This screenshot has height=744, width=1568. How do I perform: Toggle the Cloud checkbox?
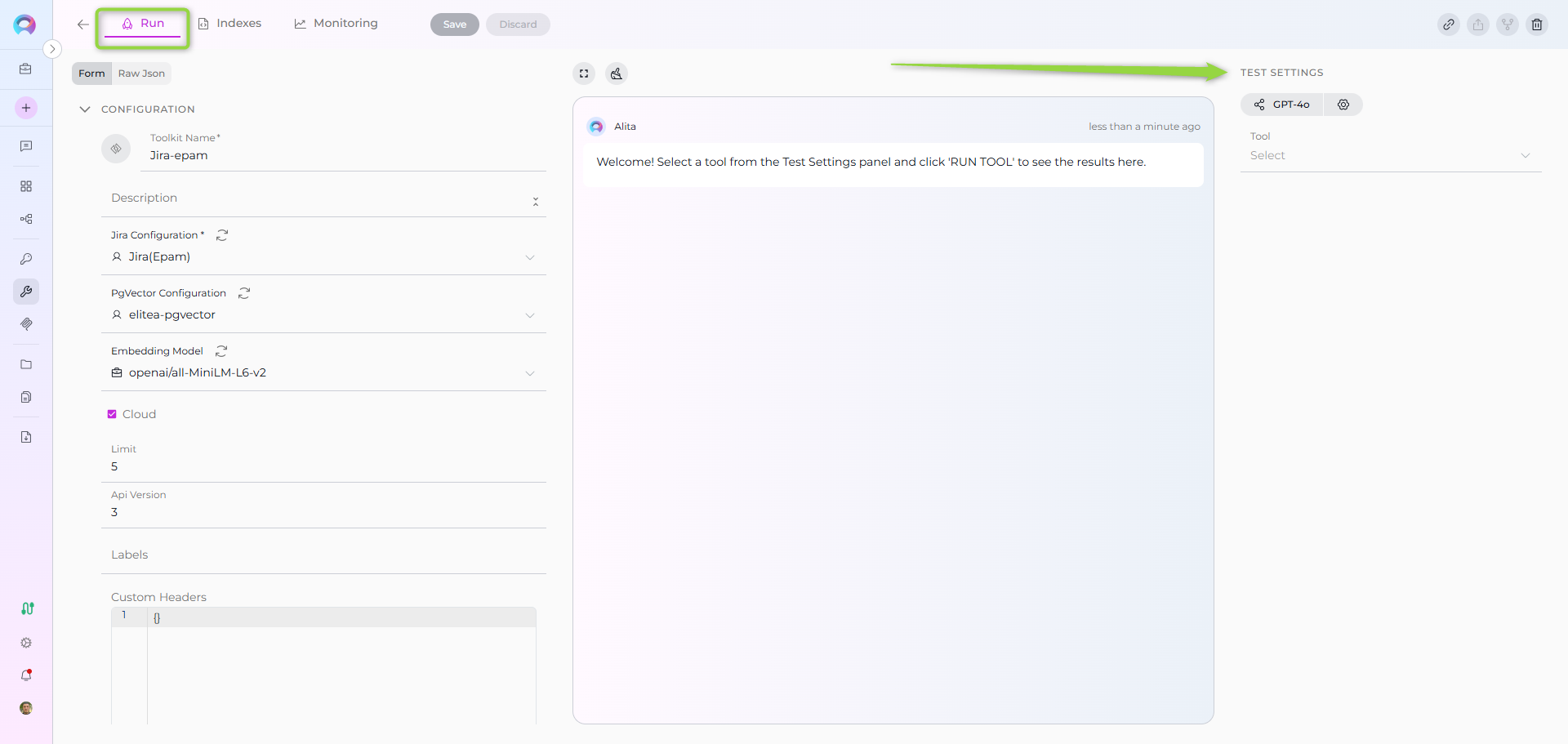pyautogui.click(x=113, y=414)
